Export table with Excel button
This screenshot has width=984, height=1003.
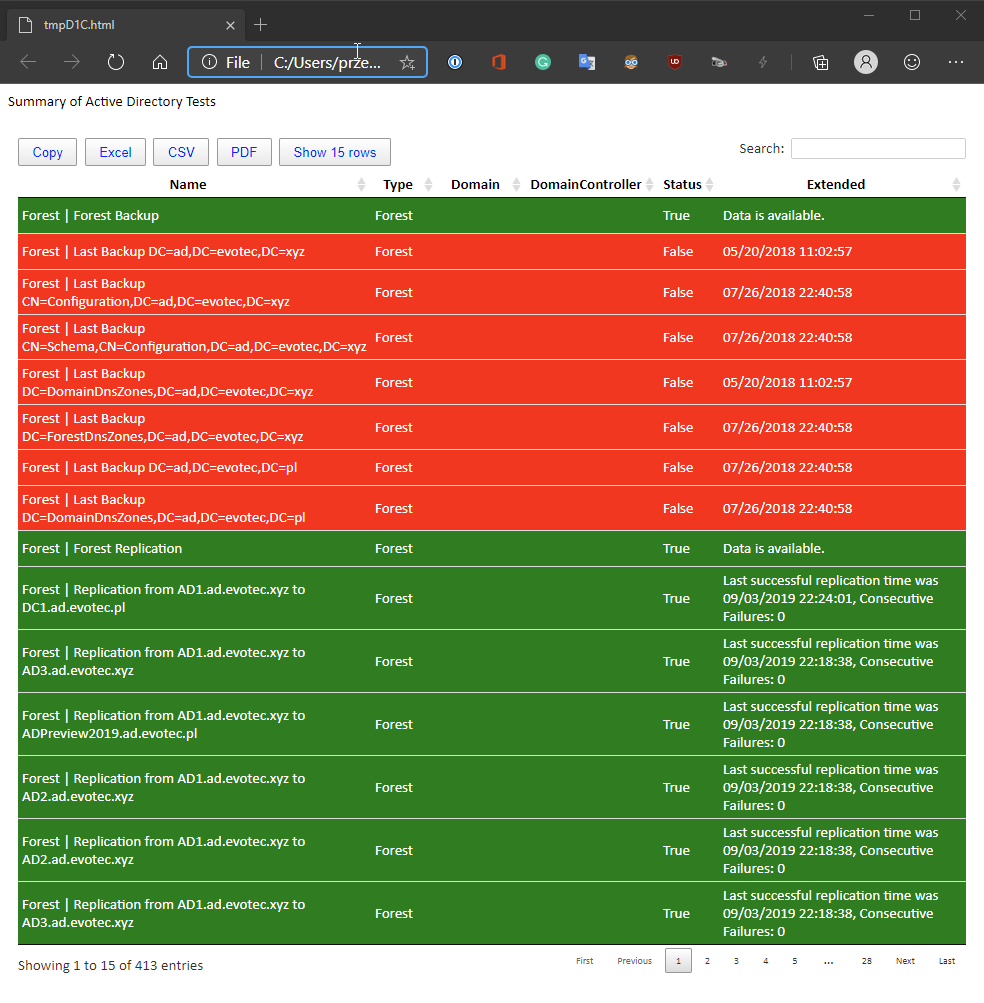coord(115,152)
